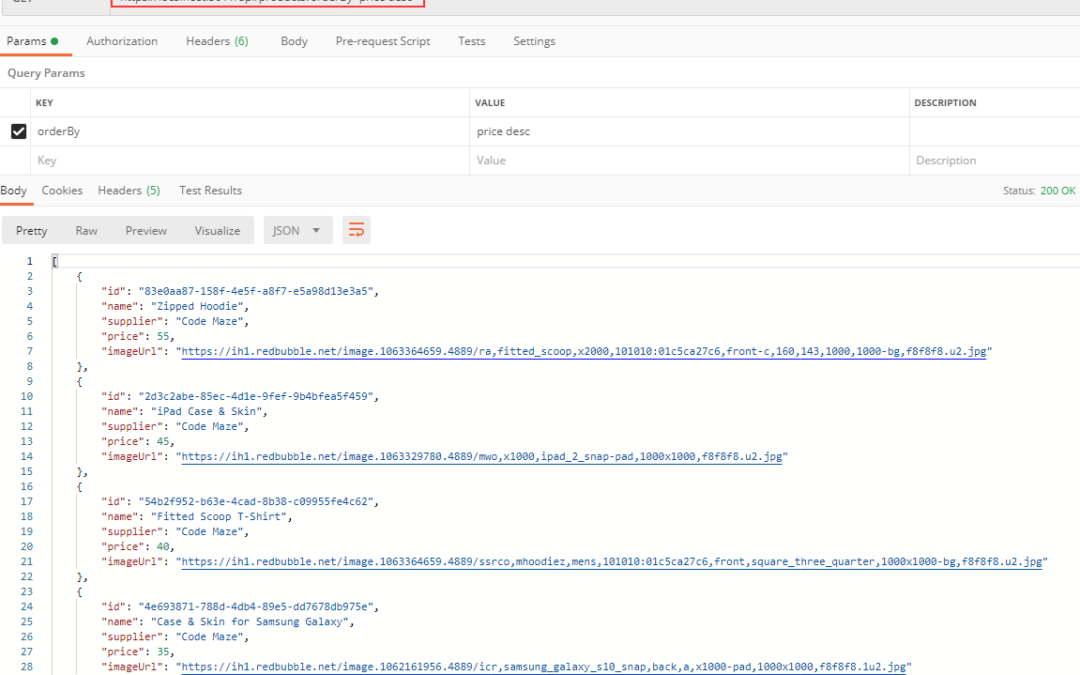Select the Pretty view button
This screenshot has width=1080, height=675.
tap(31, 230)
